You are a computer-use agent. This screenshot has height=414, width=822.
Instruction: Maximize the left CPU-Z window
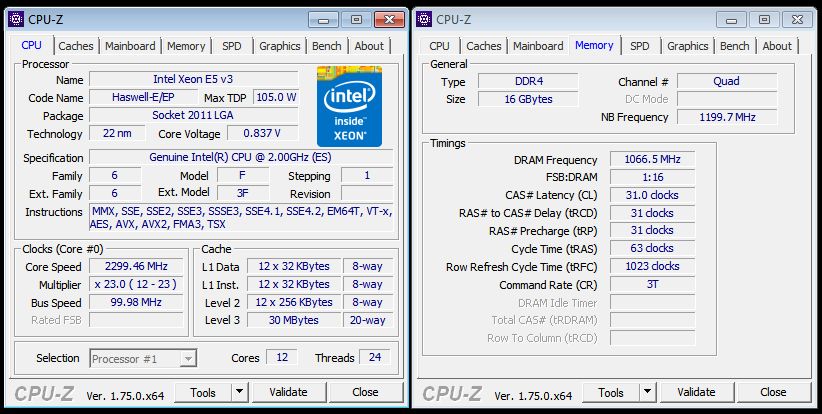pos(356,20)
